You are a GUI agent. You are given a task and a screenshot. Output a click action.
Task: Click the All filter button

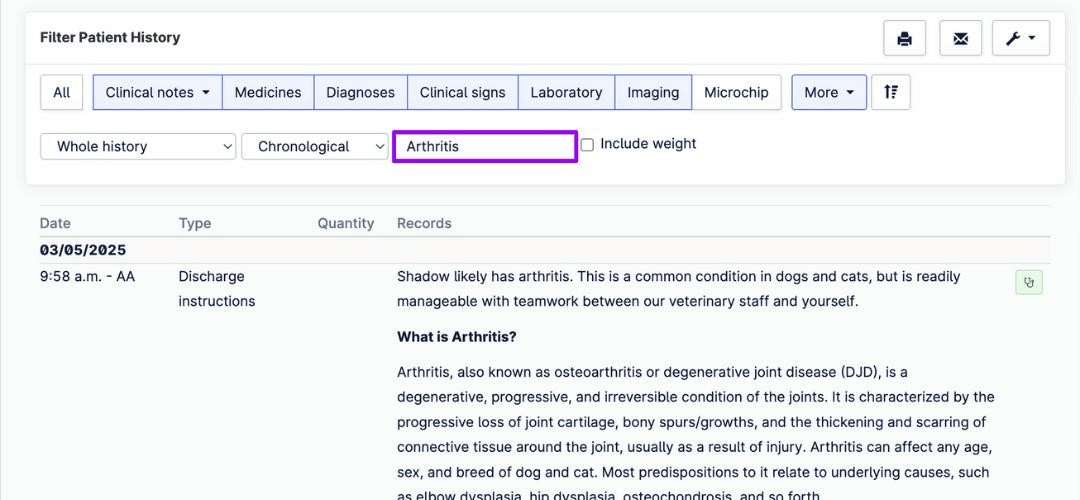pos(62,92)
